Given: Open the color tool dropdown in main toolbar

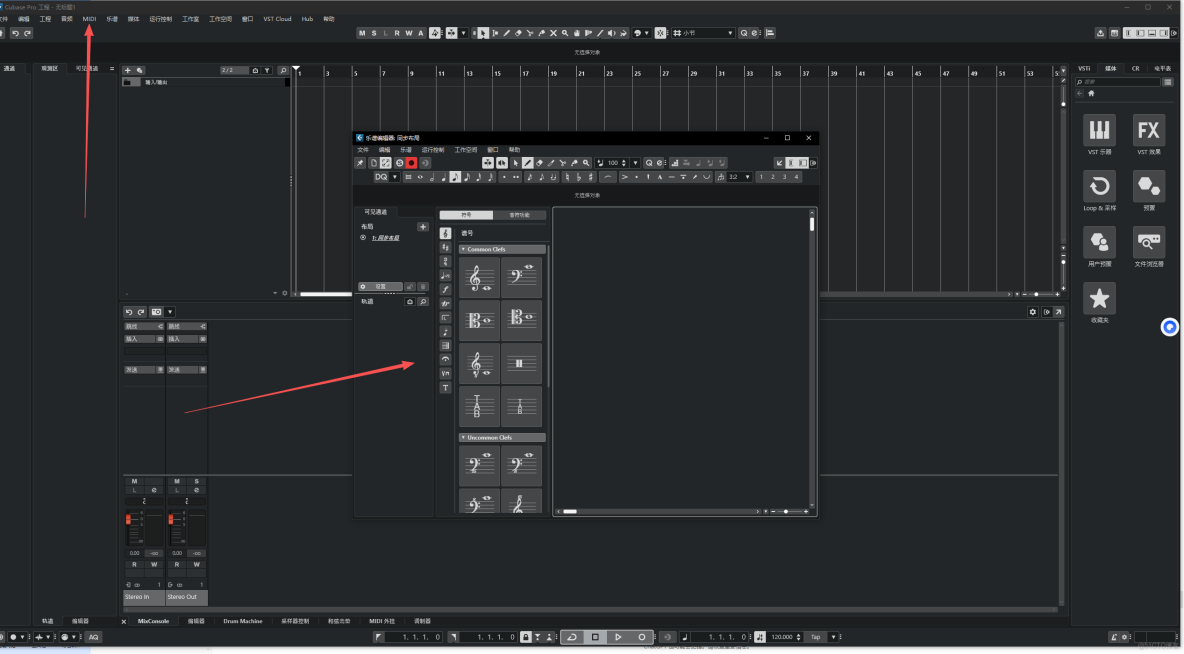Looking at the screenshot, I should [x=647, y=33].
